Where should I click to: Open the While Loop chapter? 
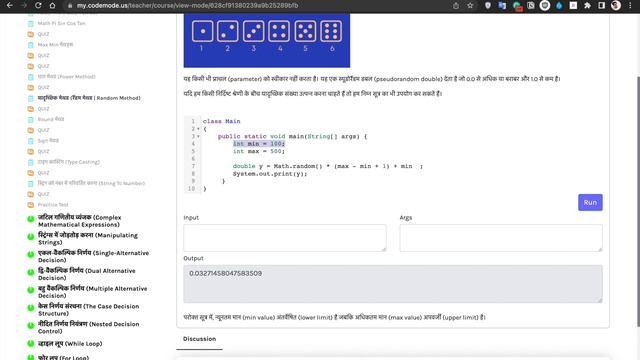coord(70,344)
